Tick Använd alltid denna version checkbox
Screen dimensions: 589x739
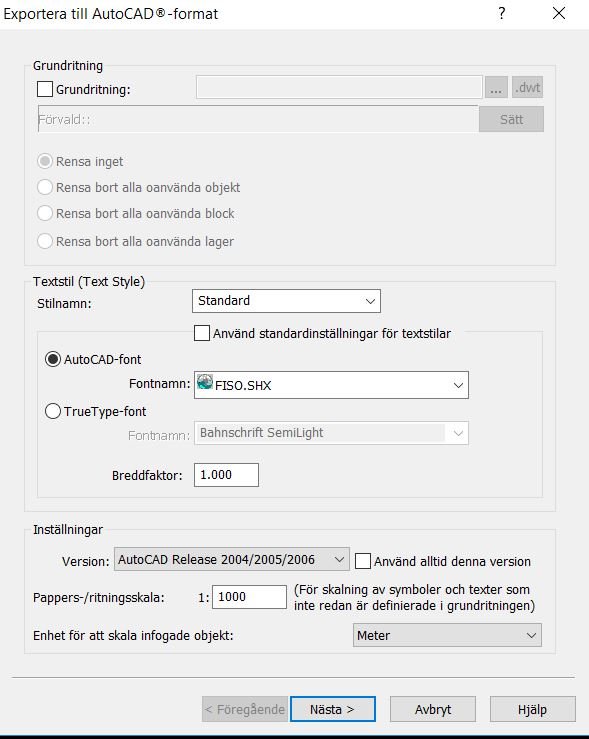362,561
